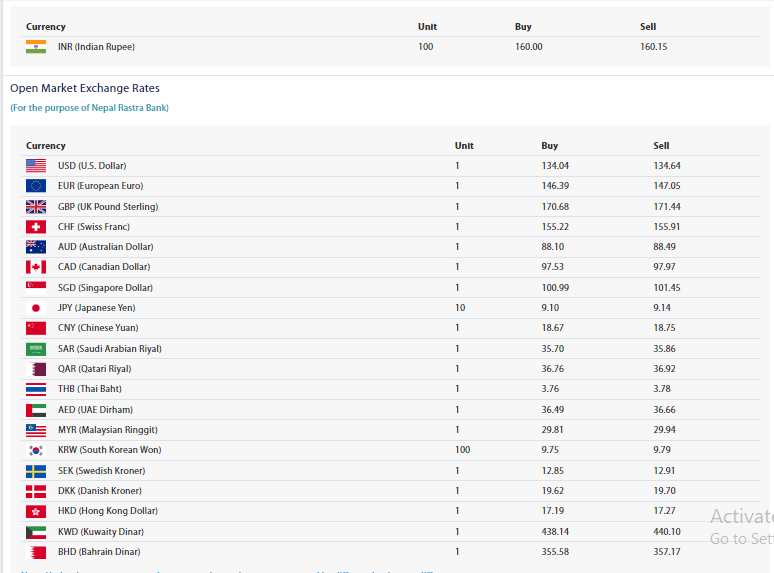Select the European Union flag icon
The image size is (774, 573).
(36, 186)
